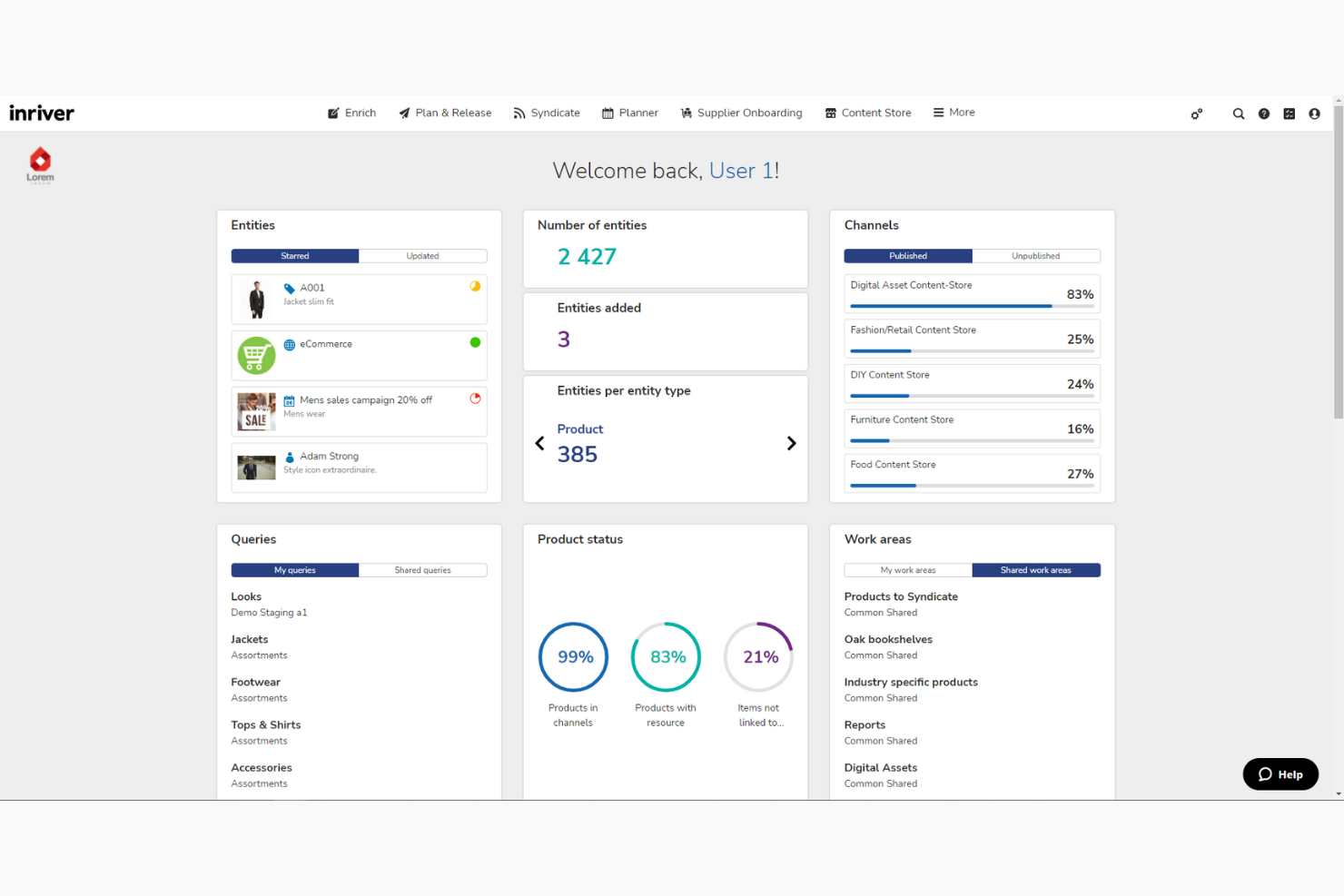Select the Shared queries tab

pyautogui.click(x=422, y=570)
